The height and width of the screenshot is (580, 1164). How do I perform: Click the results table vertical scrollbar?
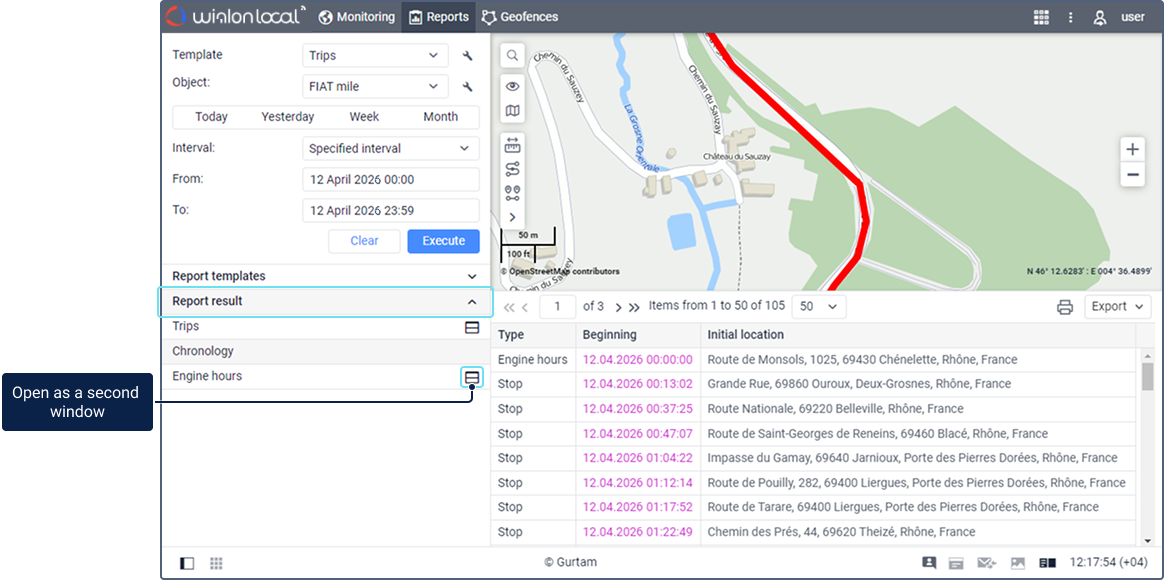pos(1147,376)
